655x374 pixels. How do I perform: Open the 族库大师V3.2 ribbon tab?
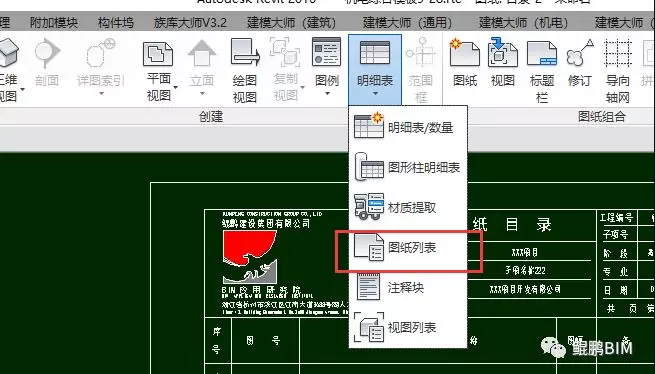(190, 23)
